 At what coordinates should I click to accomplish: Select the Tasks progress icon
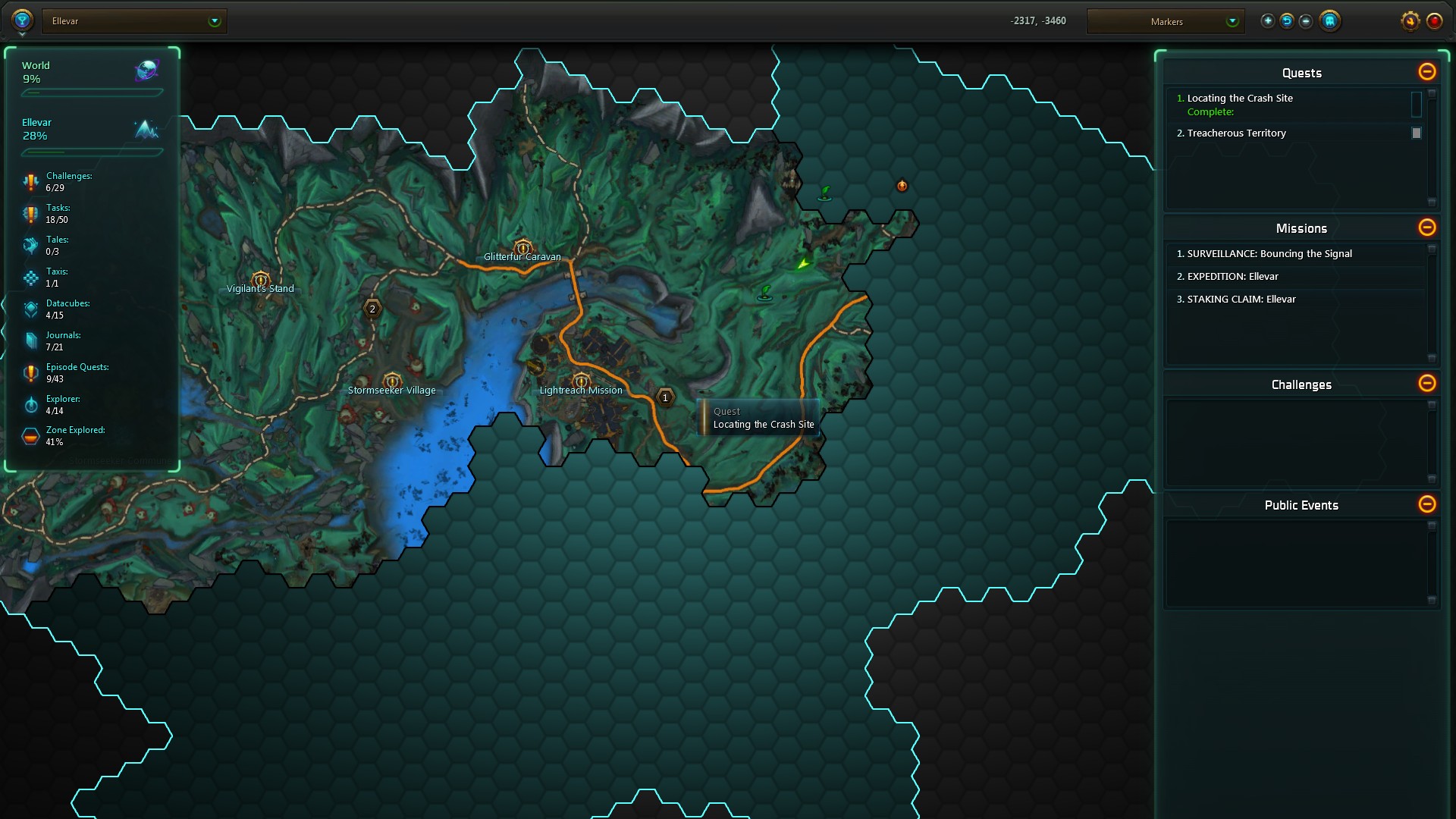coord(30,214)
